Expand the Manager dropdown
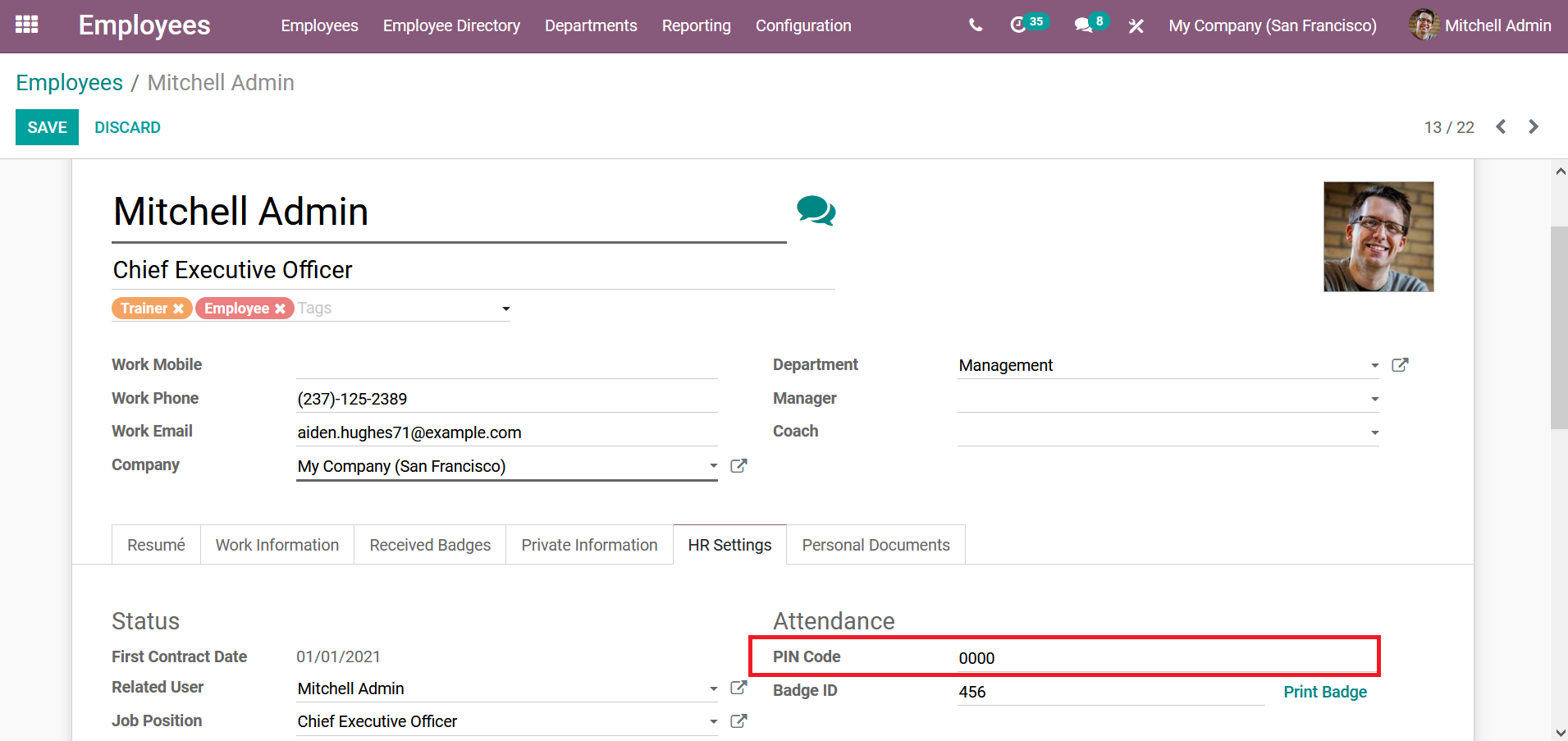Image resolution: width=1568 pixels, height=741 pixels. point(1374,399)
